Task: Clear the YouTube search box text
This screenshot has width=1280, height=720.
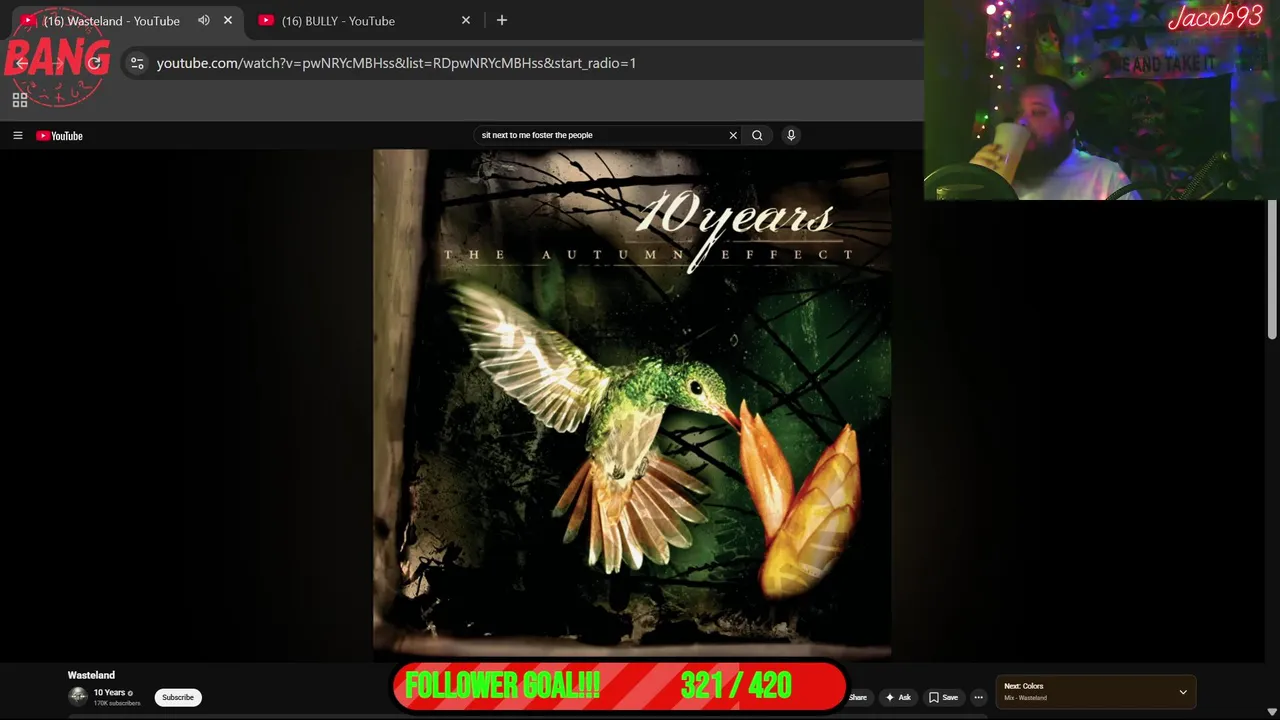Action: tap(733, 135)
